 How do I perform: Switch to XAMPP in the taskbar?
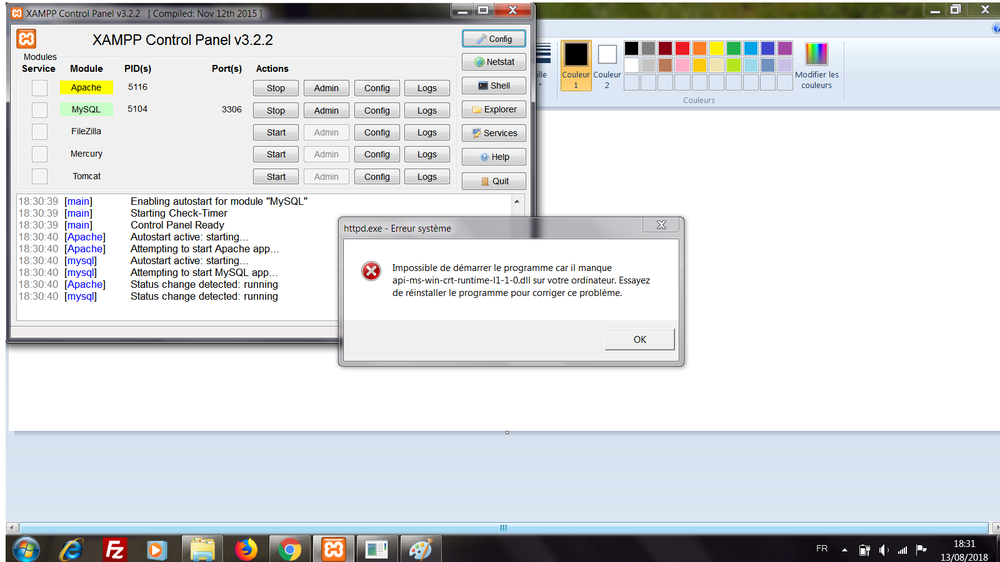coord(333,549)
